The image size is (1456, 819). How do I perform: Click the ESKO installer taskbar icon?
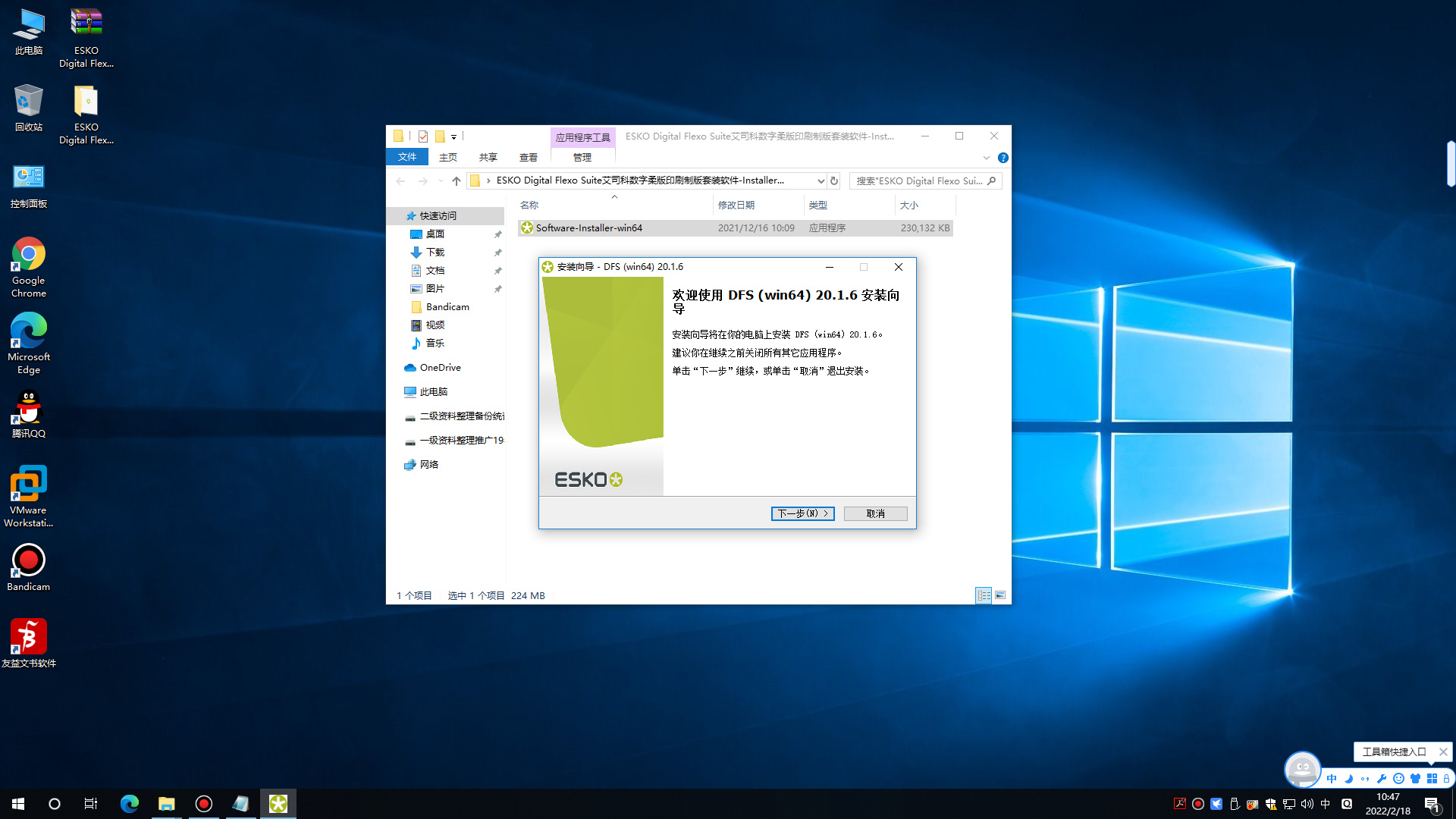[278, 804]
